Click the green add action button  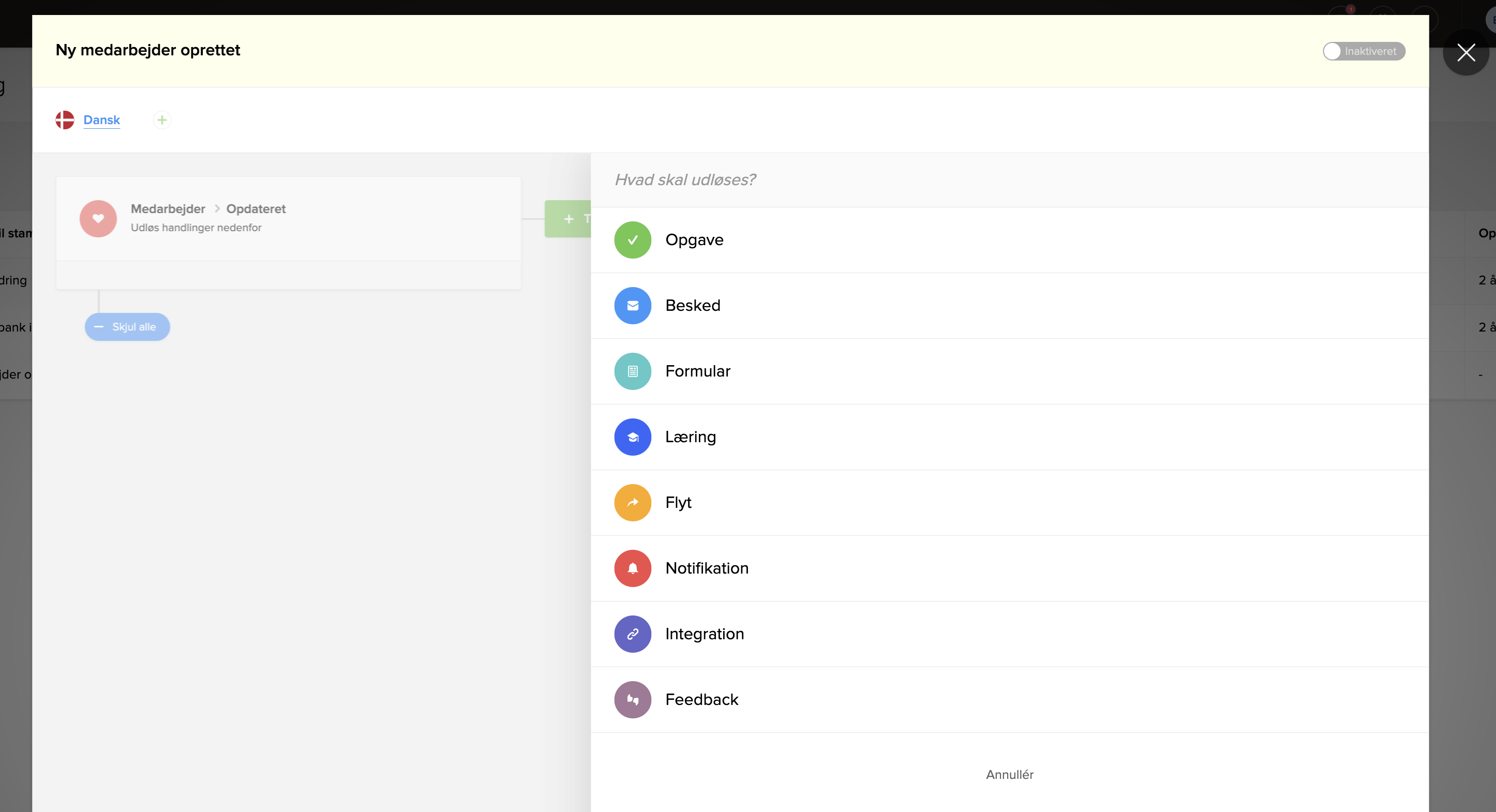tap(568, 219)
